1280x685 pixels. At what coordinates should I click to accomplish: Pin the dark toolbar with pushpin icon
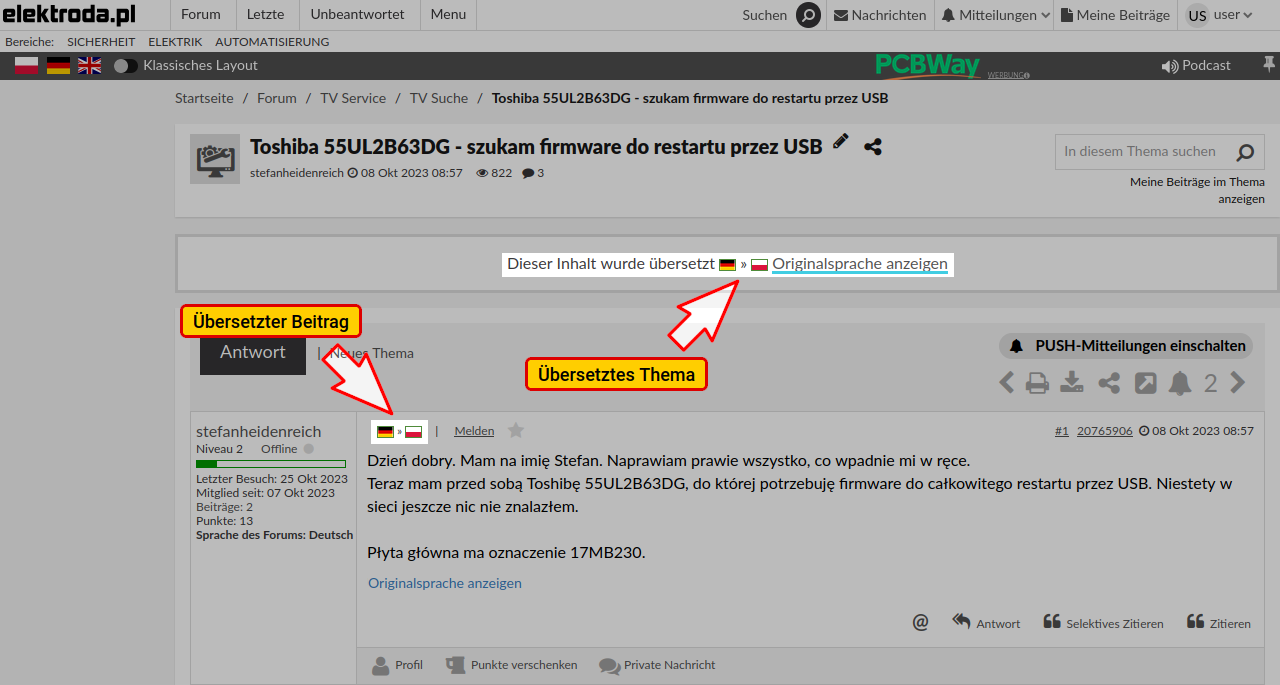1268,65
